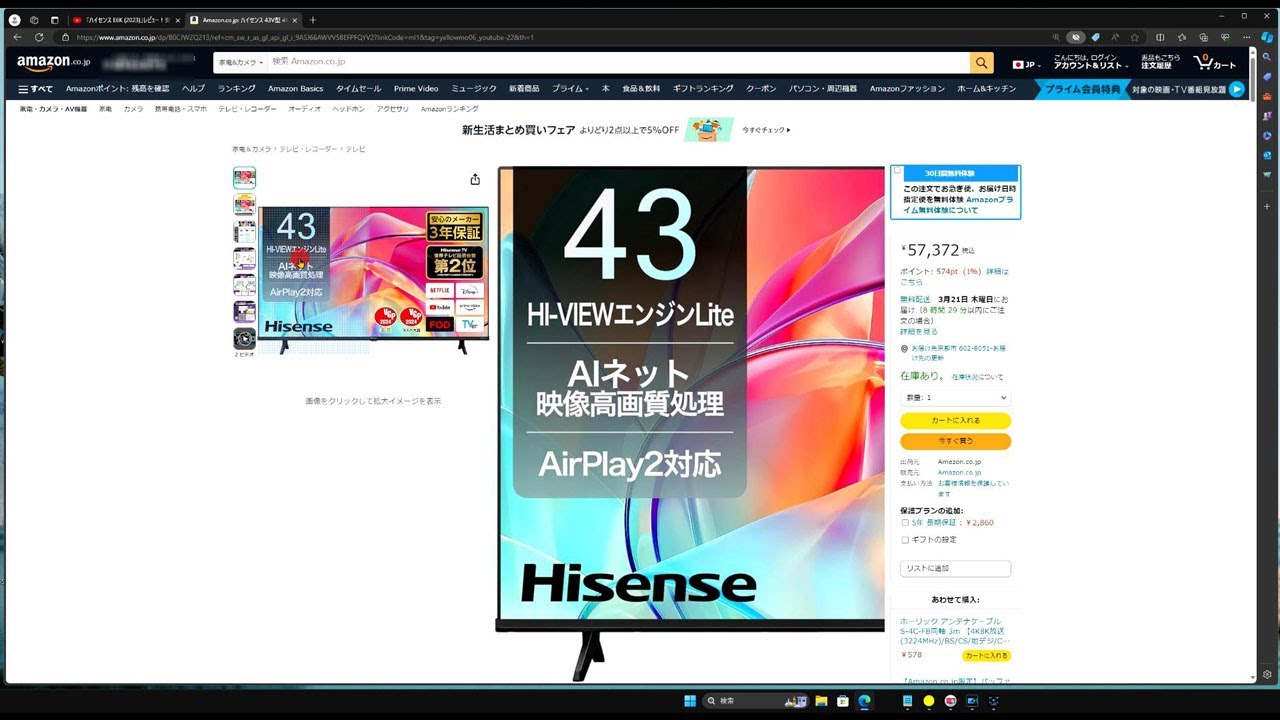
Task: Click the share icon above product image
Action: tap(475, 180)
